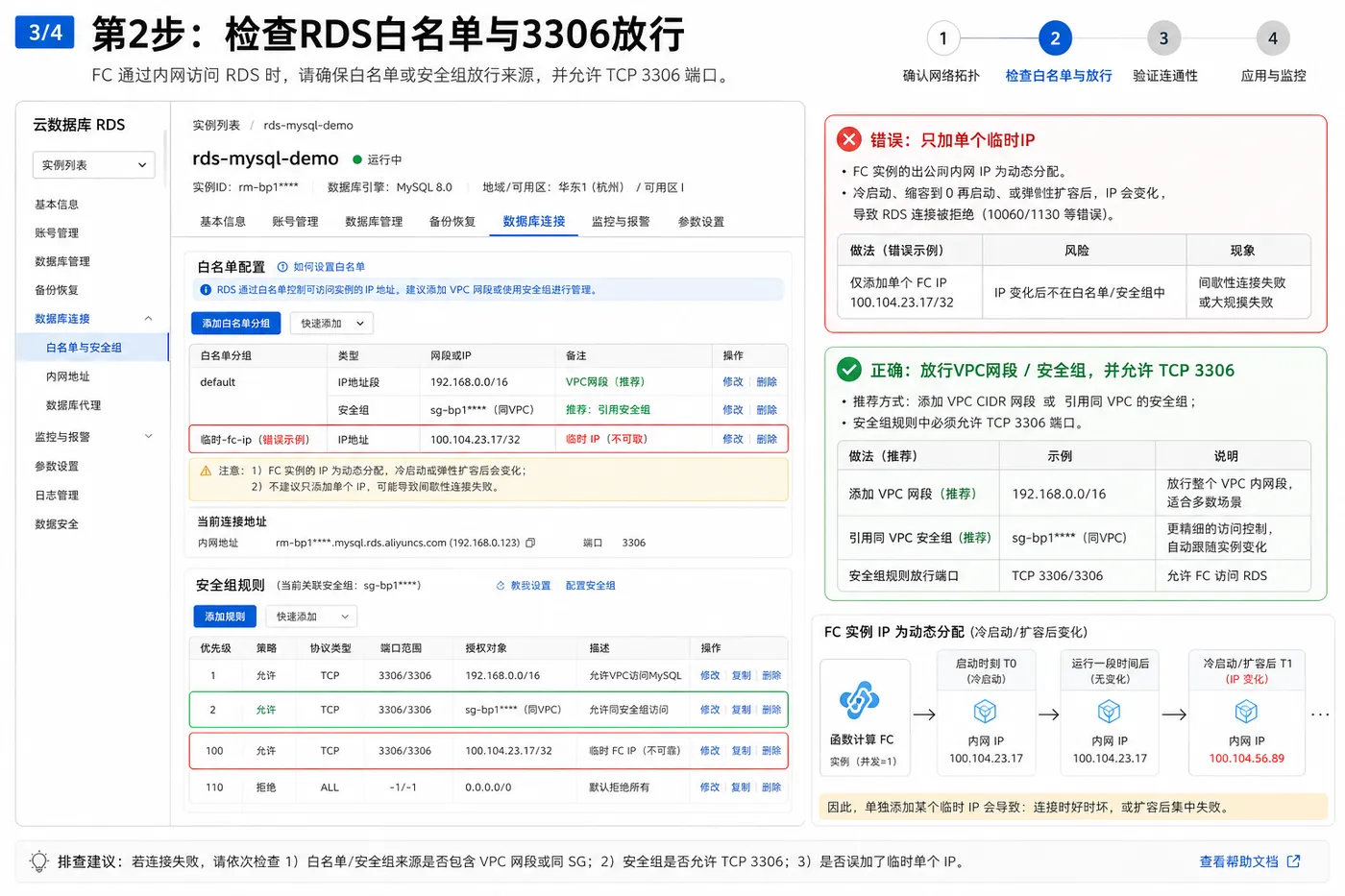Open the 实例列表 dropdown in the sidebar

94,165
